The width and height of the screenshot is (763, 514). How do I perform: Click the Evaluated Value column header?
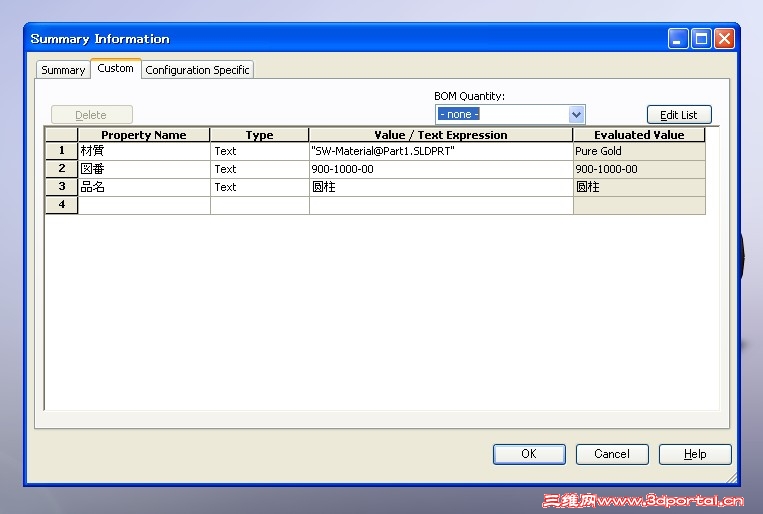point(639,135)
